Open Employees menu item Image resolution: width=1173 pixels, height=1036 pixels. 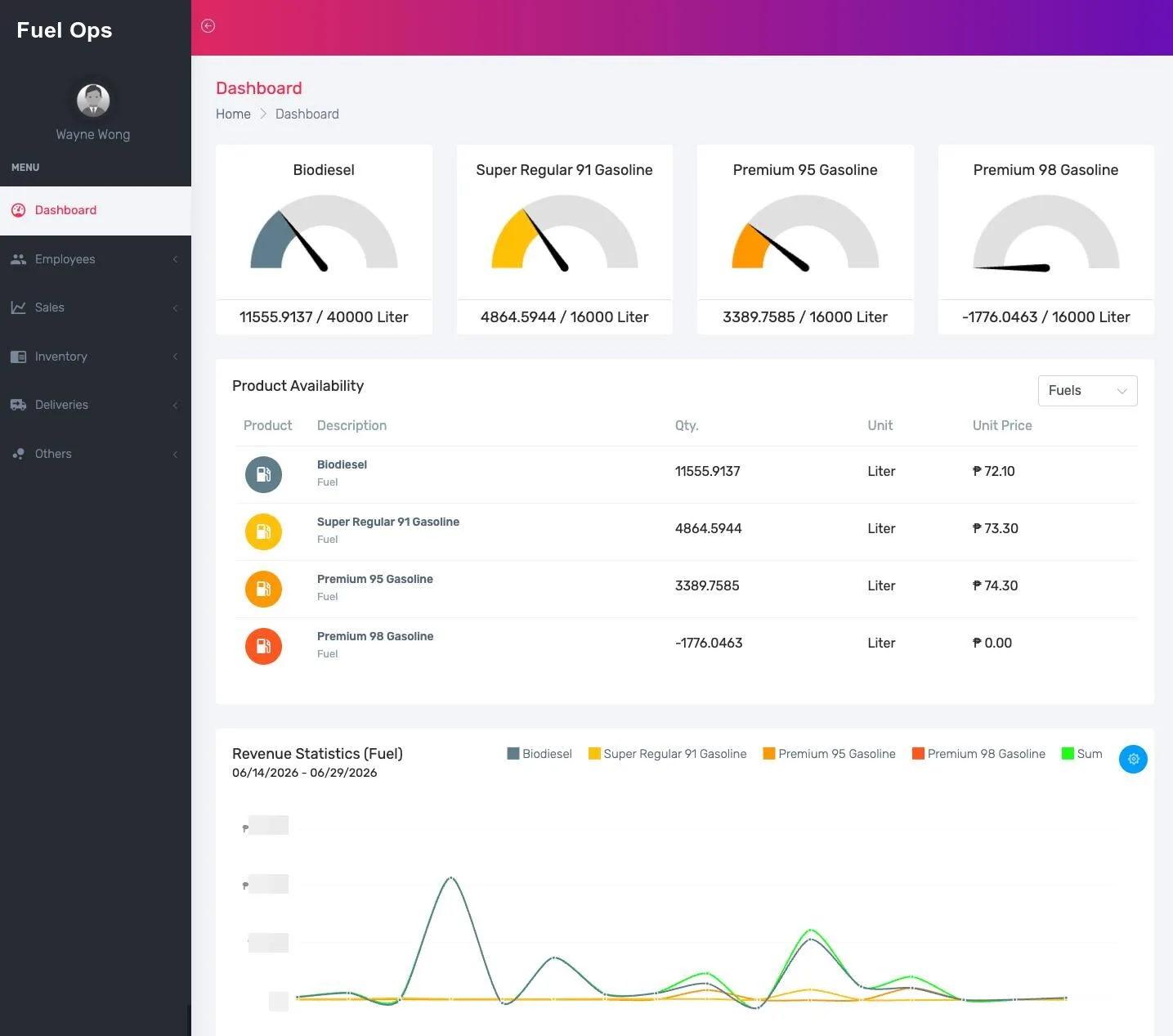[x=96, y=259]
